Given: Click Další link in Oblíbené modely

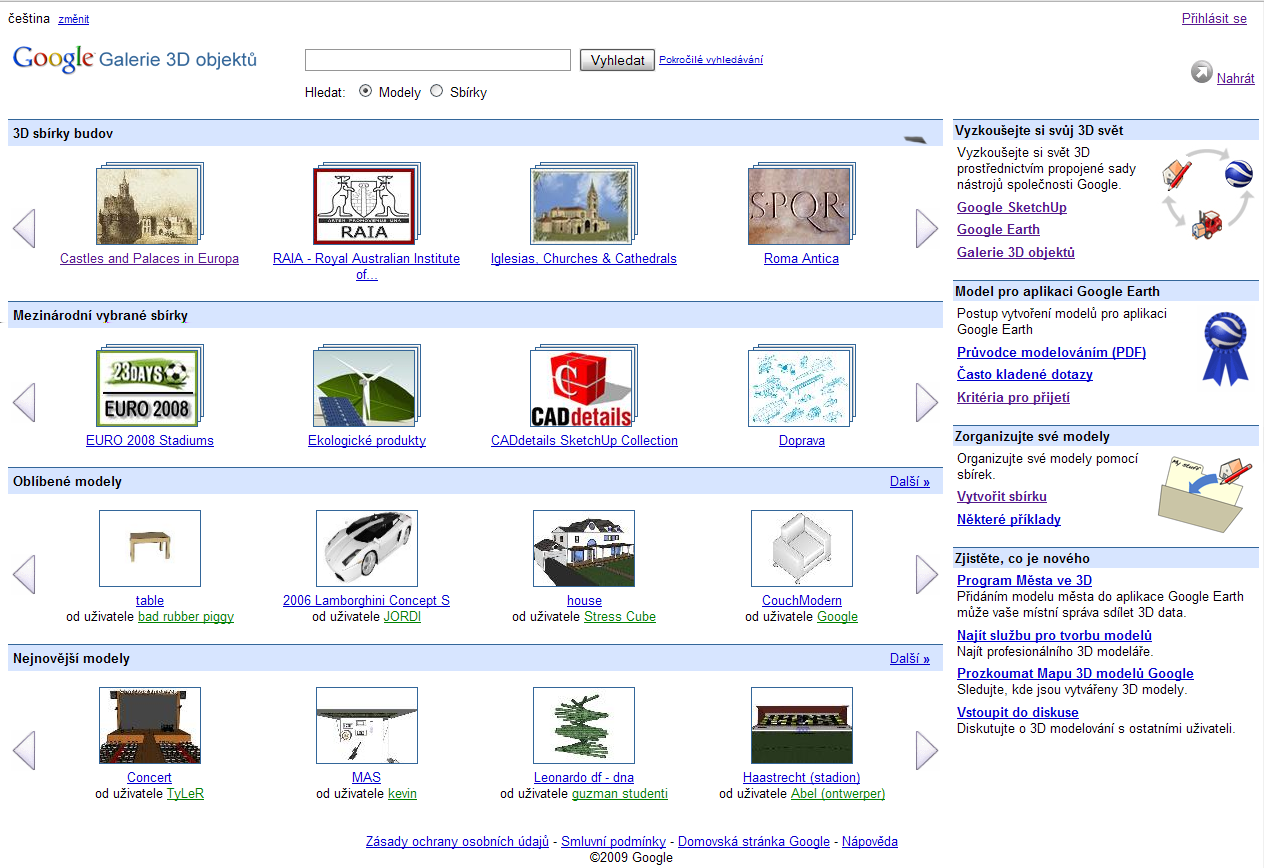Looking at the screenshot, I should point(910,481).
